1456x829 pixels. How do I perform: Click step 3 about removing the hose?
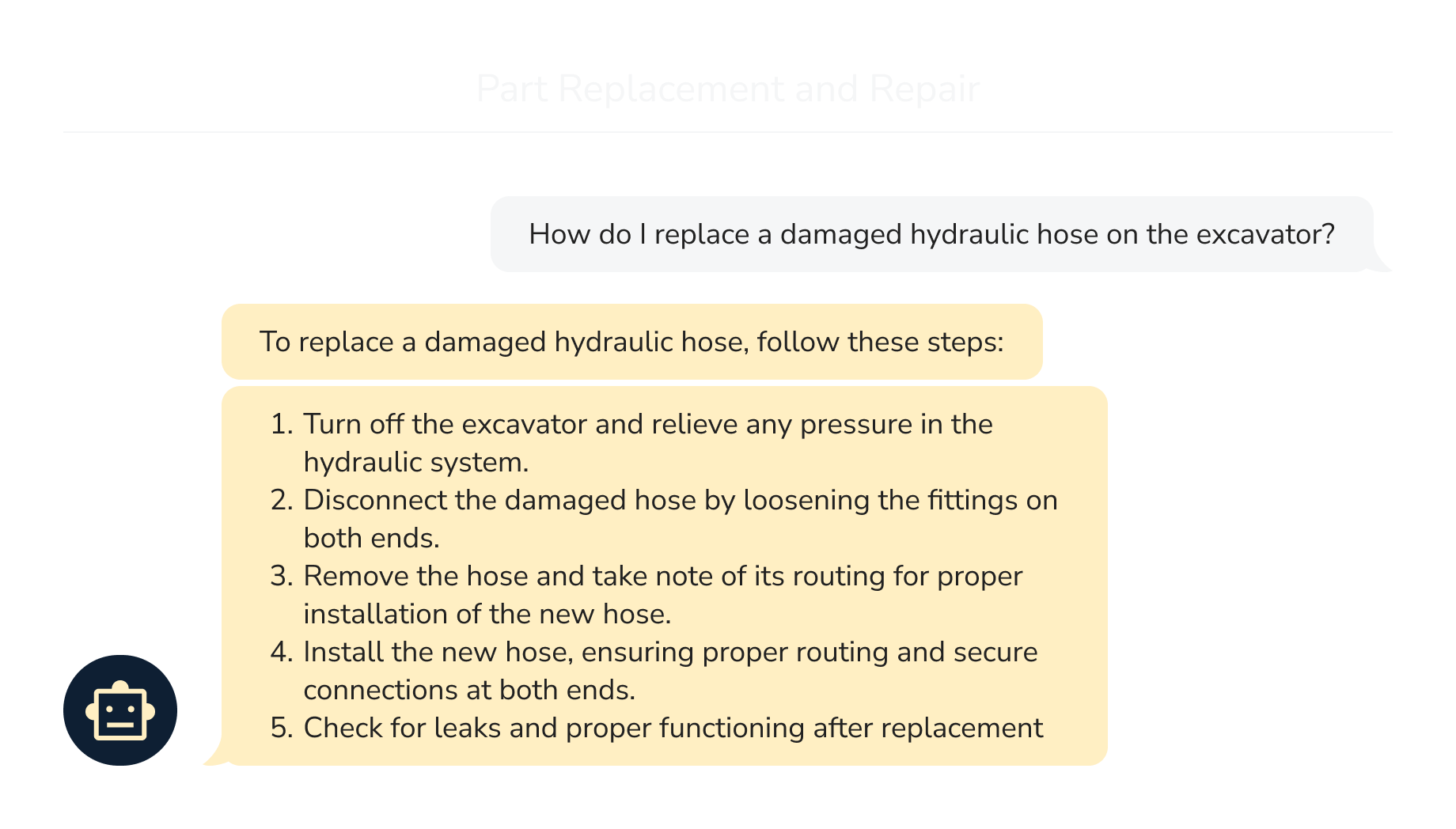663,577
